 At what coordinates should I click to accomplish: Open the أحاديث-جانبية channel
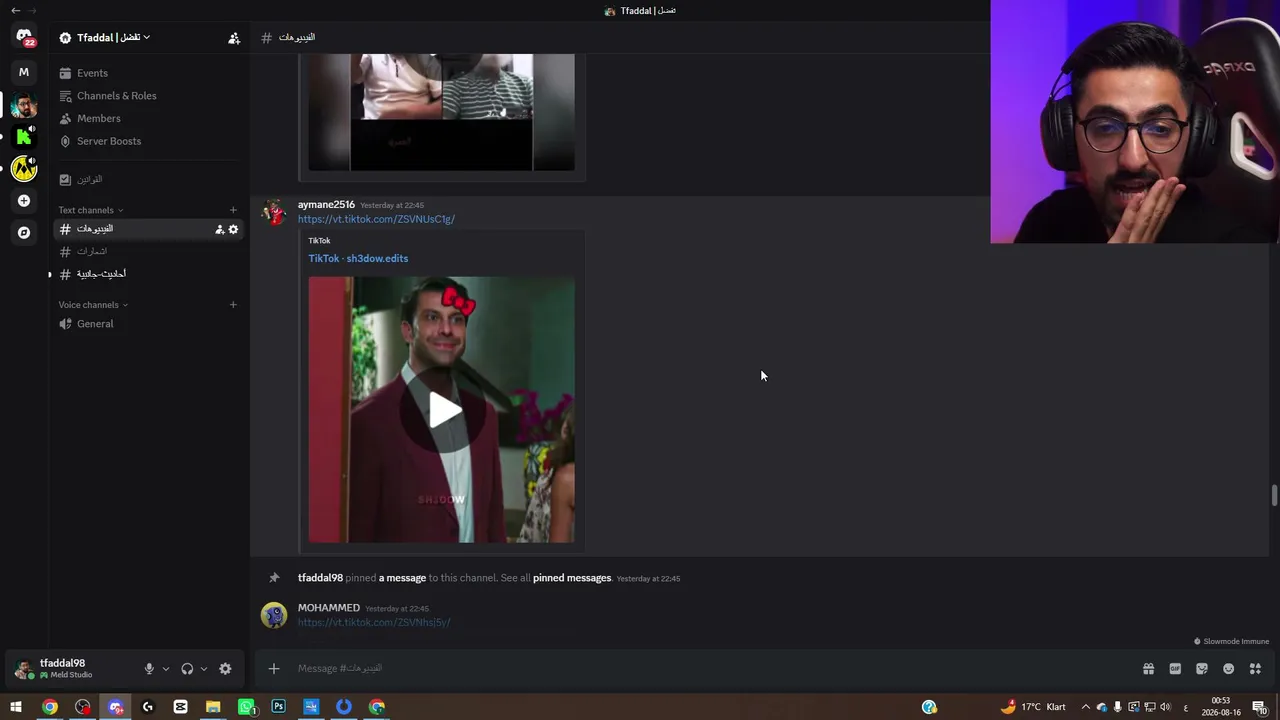(148, 274)
